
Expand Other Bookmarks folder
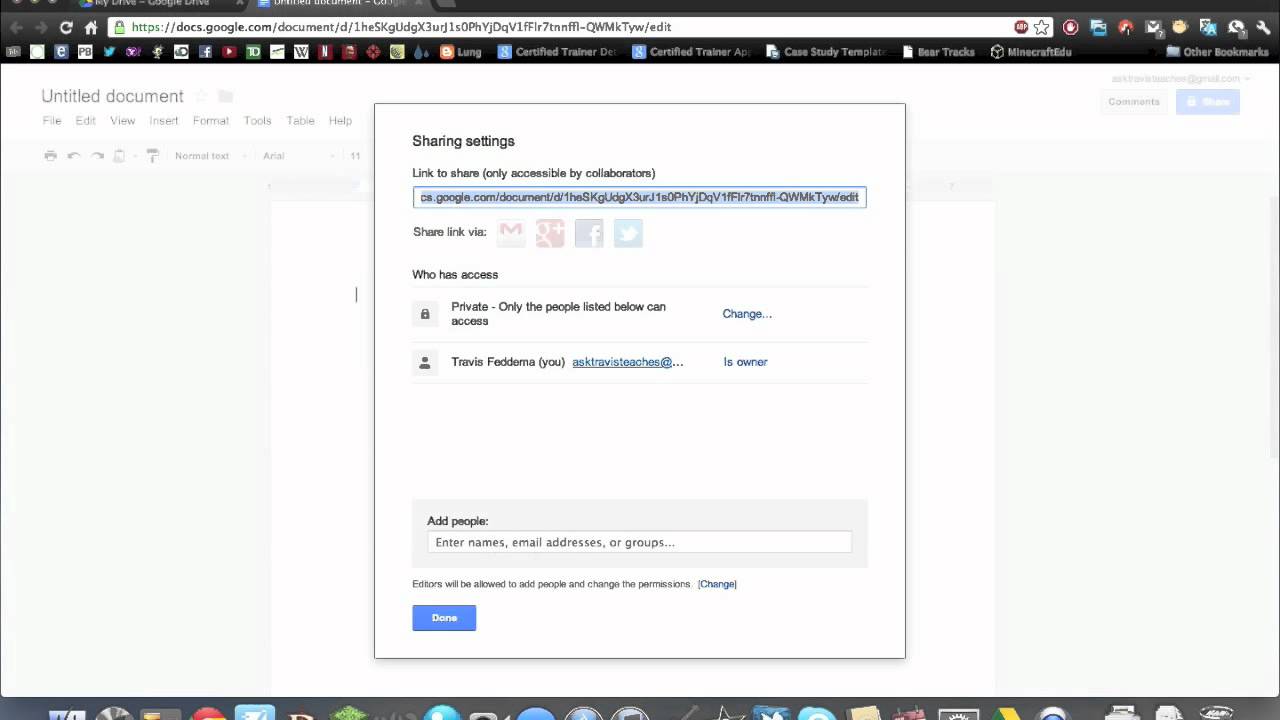tap(1217, 51)
